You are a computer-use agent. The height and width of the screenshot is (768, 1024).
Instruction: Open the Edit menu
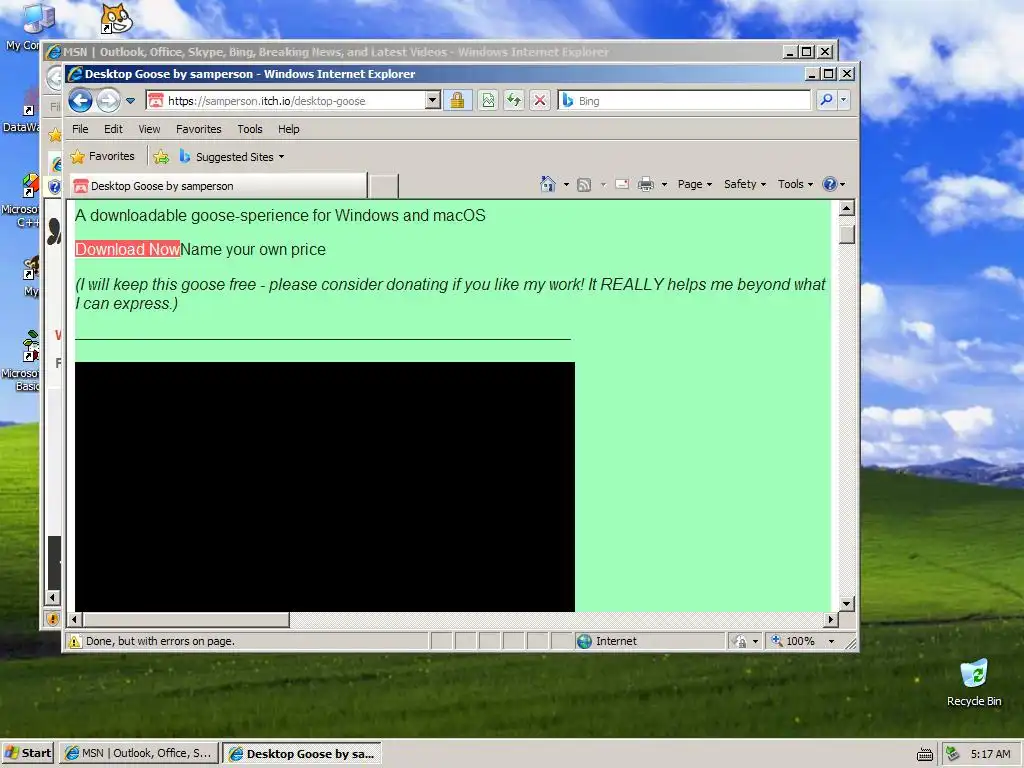pyautogui.click(x=113, y=129)
